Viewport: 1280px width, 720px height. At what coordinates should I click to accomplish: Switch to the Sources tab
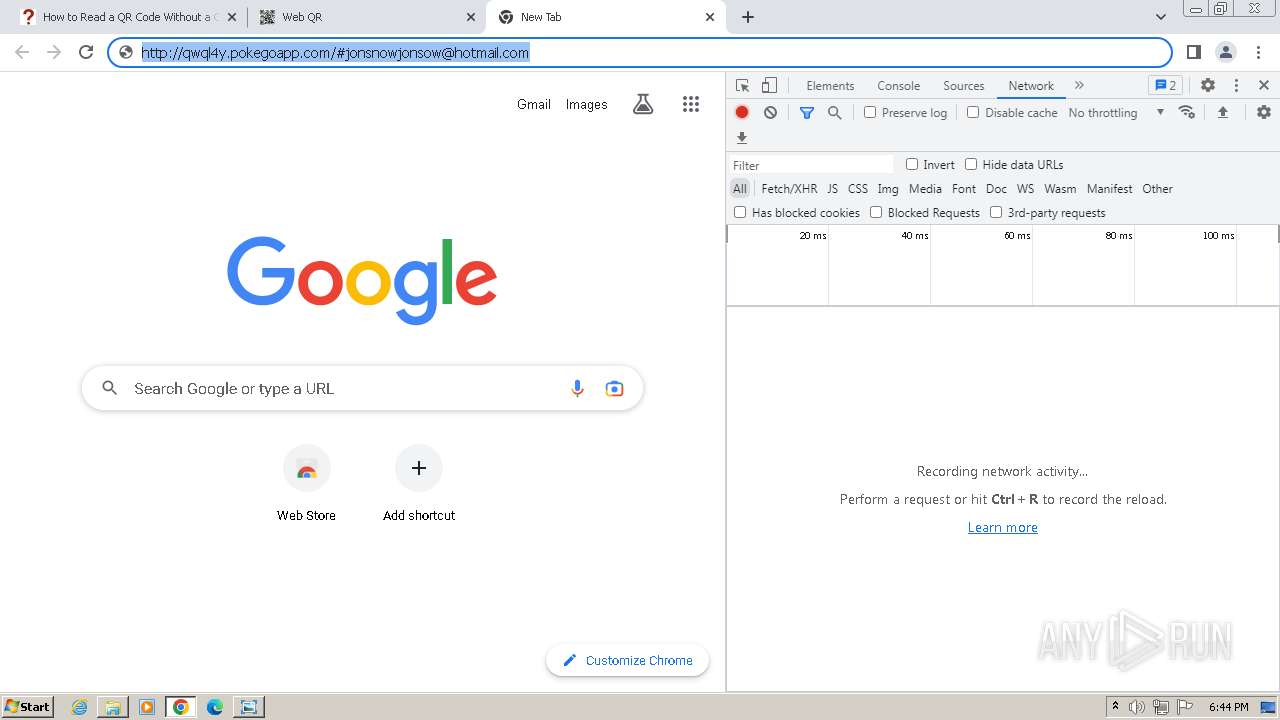pos(963,86)
